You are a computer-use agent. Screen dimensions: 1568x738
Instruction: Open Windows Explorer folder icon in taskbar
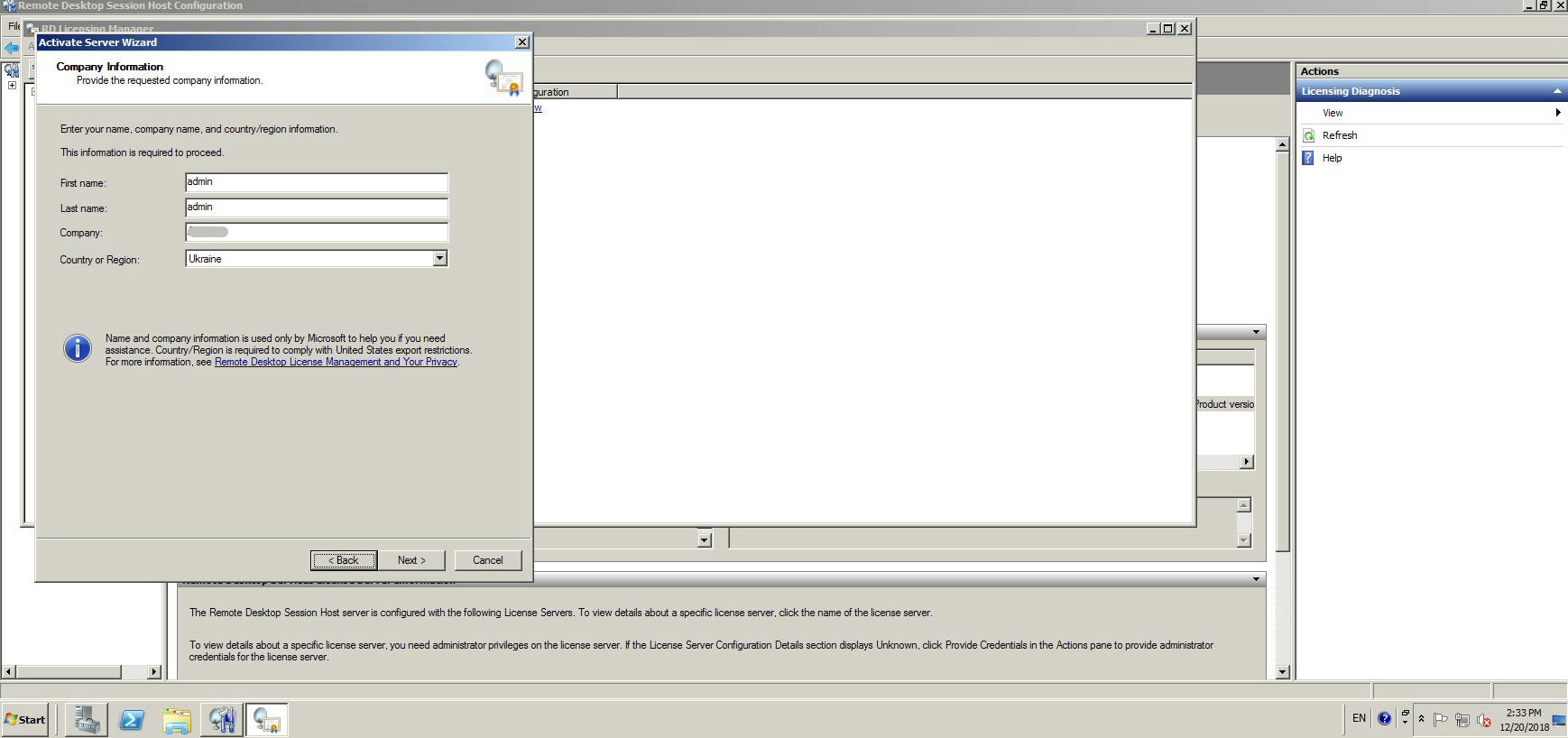click(x=177, y=720)
